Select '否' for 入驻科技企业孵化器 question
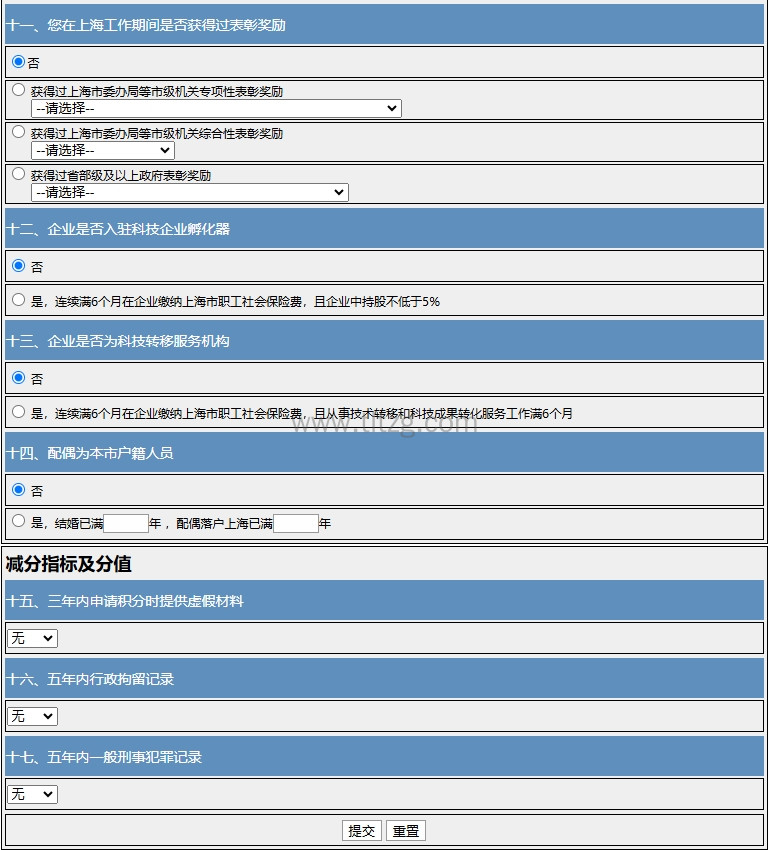 pyautogui.click(x=18, y=266)
